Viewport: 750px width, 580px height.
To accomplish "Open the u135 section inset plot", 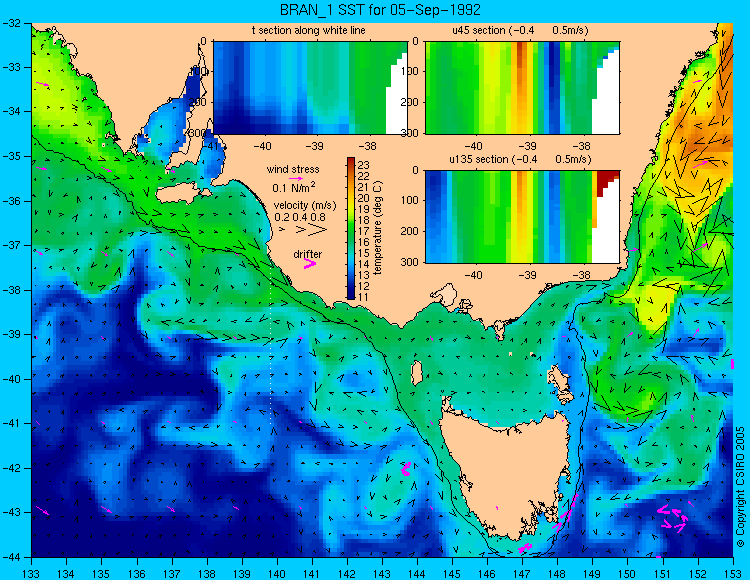I will [522, 217].
